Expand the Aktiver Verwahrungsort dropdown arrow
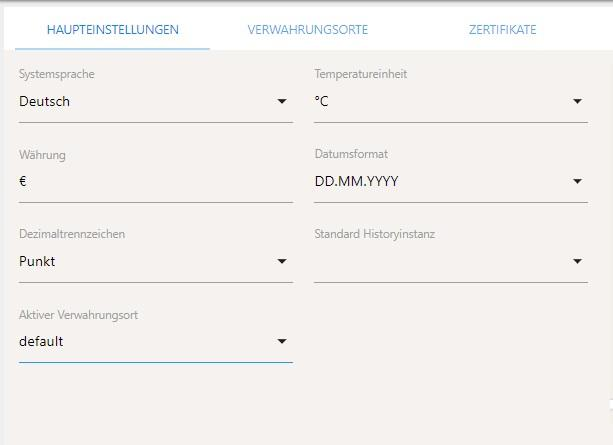The image size is (613, 445). [x=282, y=341]
